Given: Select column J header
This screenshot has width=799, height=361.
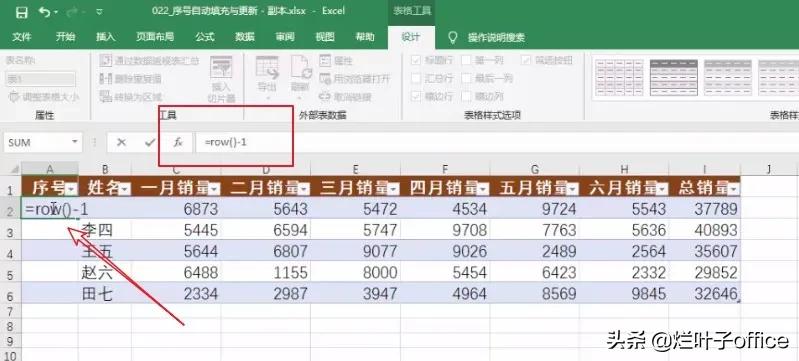Looking at the screenshot, I should pyautogui.click(x=769, y=169).
